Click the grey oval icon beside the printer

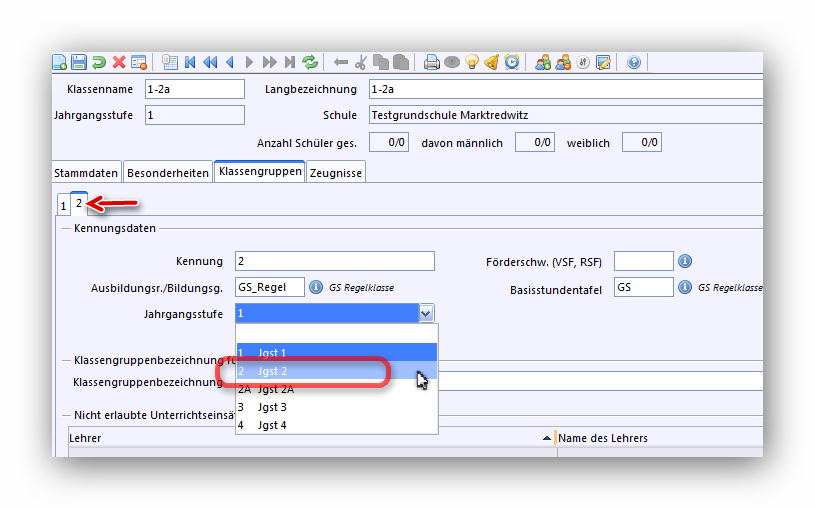(x=452, y=62)
